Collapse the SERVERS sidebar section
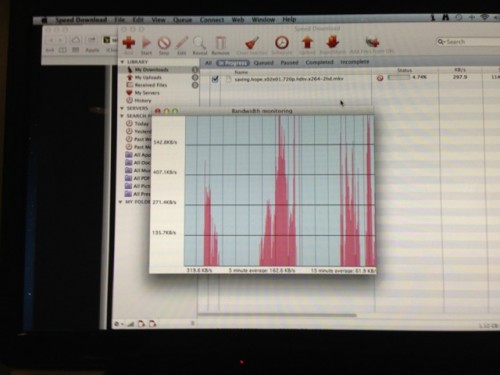 point(122,108)
